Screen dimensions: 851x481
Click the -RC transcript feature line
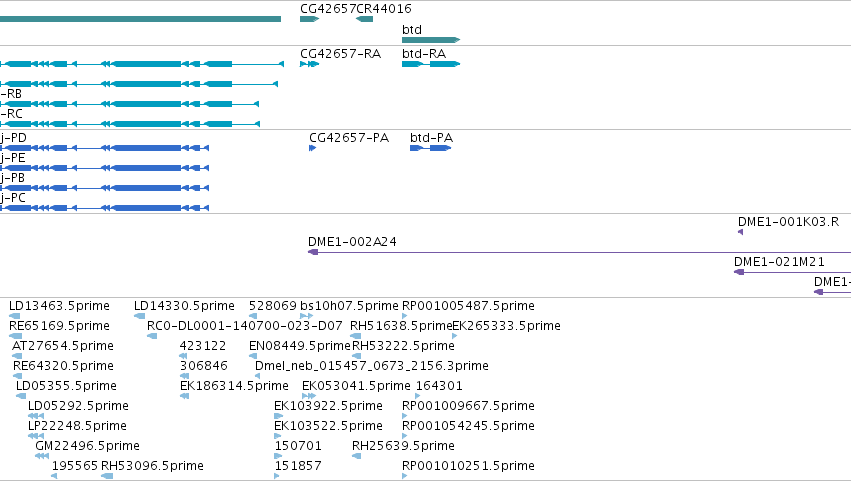pos(130,124)
